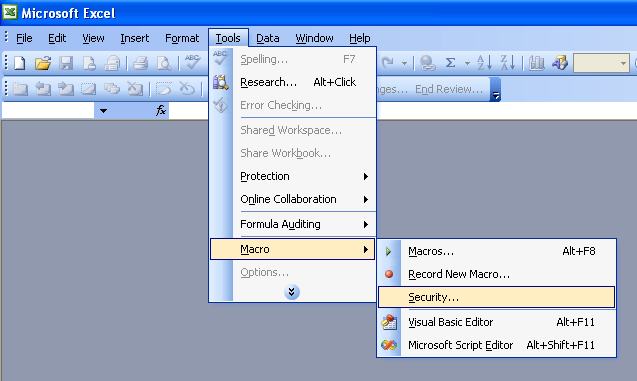The image size is (637, 381).
Task: Click the Research books icon in menu
Action: [x=221, y=82]
